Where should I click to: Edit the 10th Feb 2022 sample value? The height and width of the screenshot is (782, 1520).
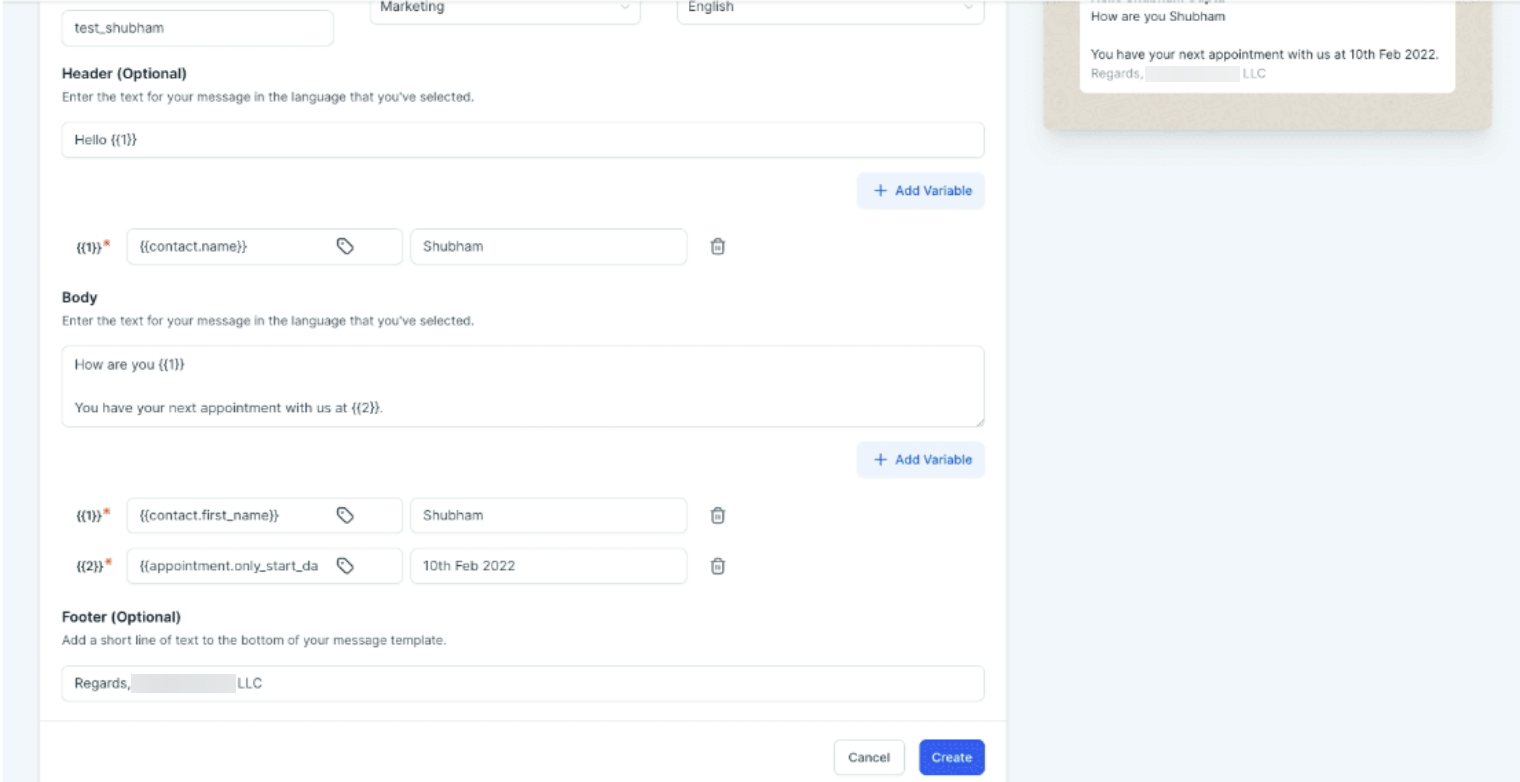[548, 566]
